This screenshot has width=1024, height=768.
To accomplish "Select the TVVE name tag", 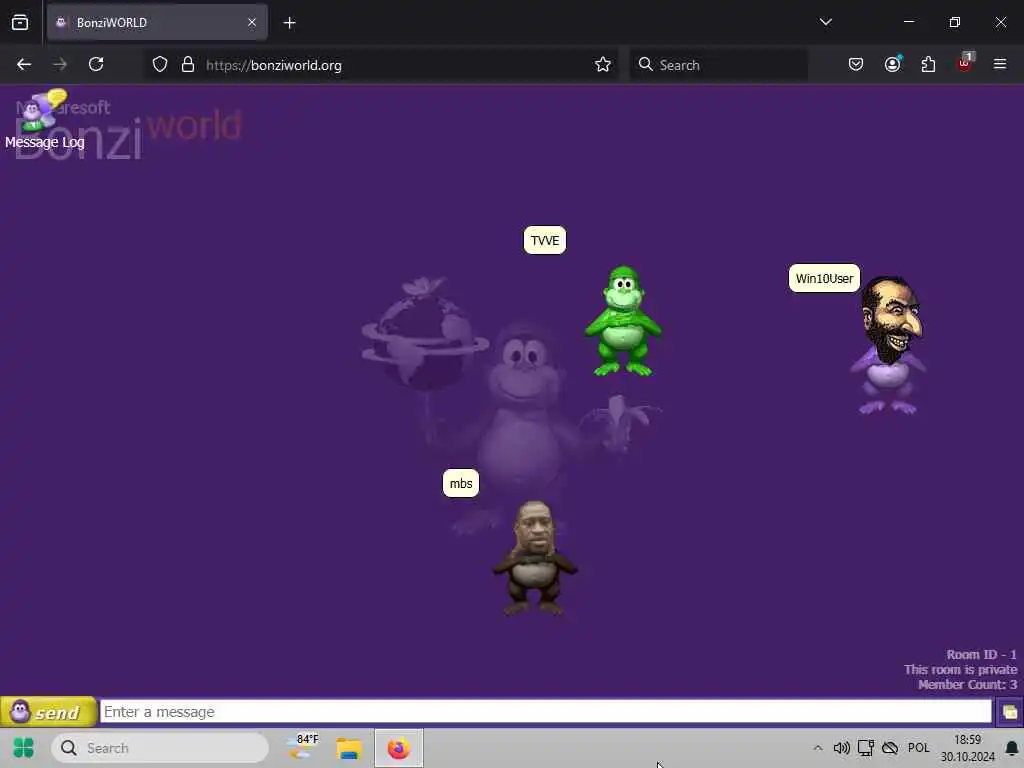I will pyautogui.click(x=545, y=240).
